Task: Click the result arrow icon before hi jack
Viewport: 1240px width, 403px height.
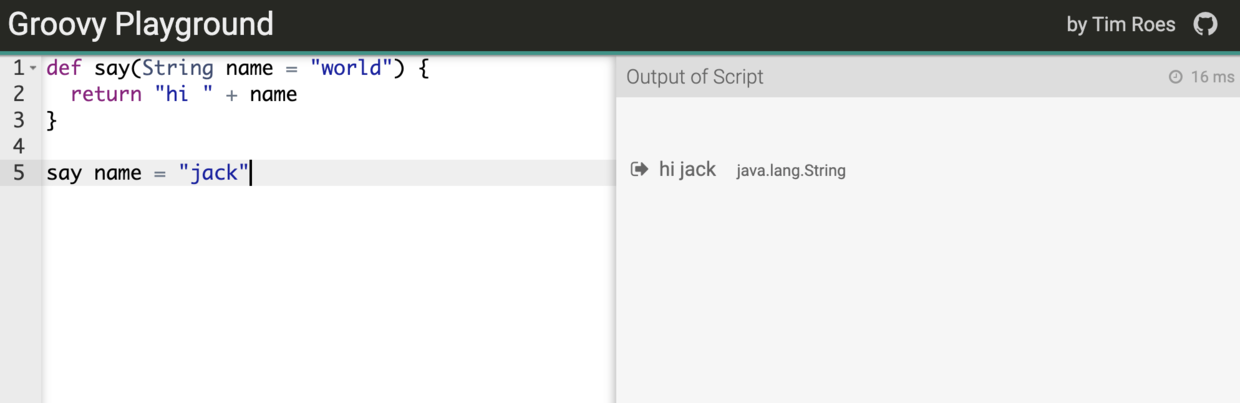Action: tap(639, 169)
